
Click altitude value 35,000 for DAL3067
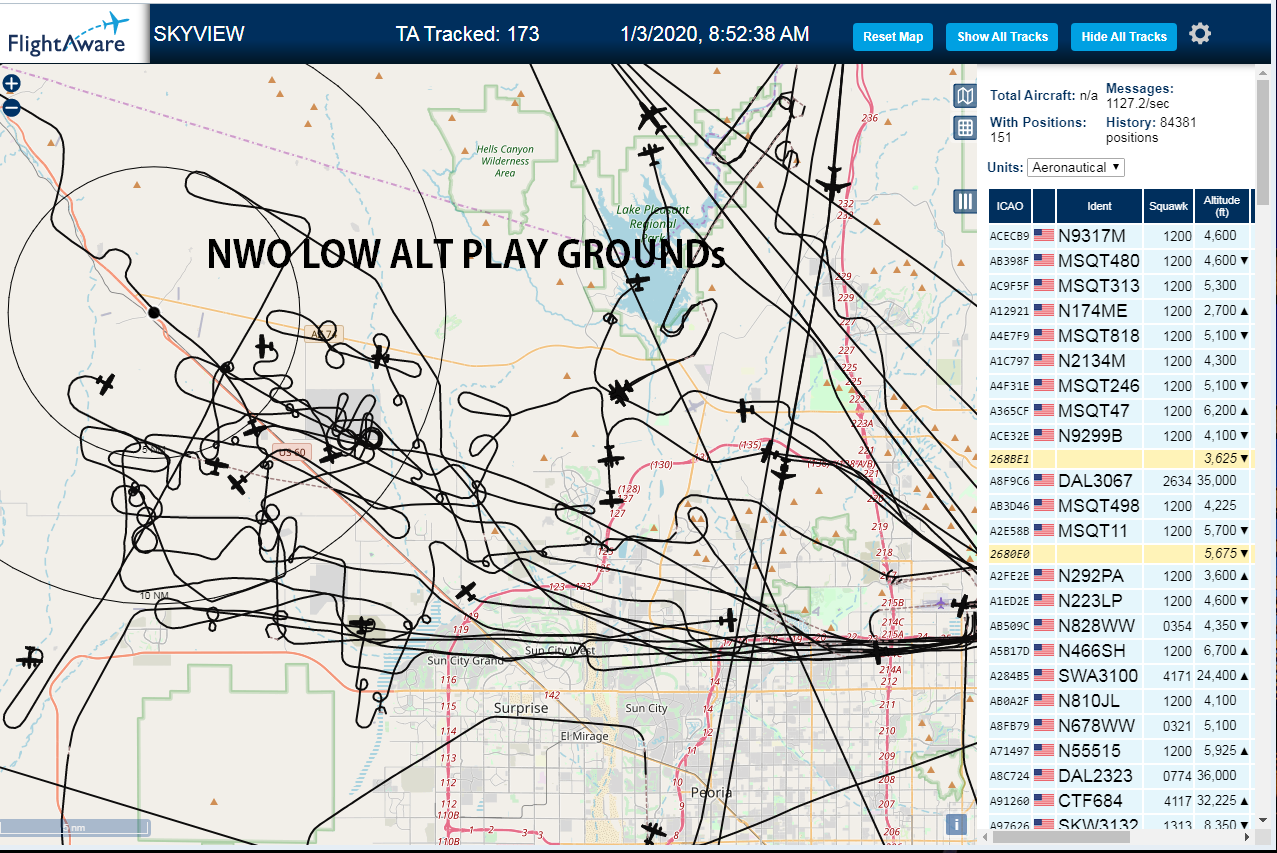click(x=1217, y=481)
